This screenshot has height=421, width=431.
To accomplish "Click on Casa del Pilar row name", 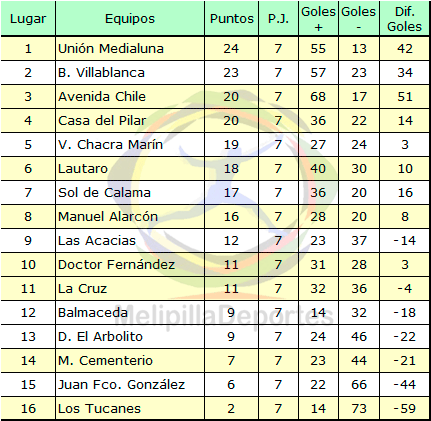I will (102, 121).
